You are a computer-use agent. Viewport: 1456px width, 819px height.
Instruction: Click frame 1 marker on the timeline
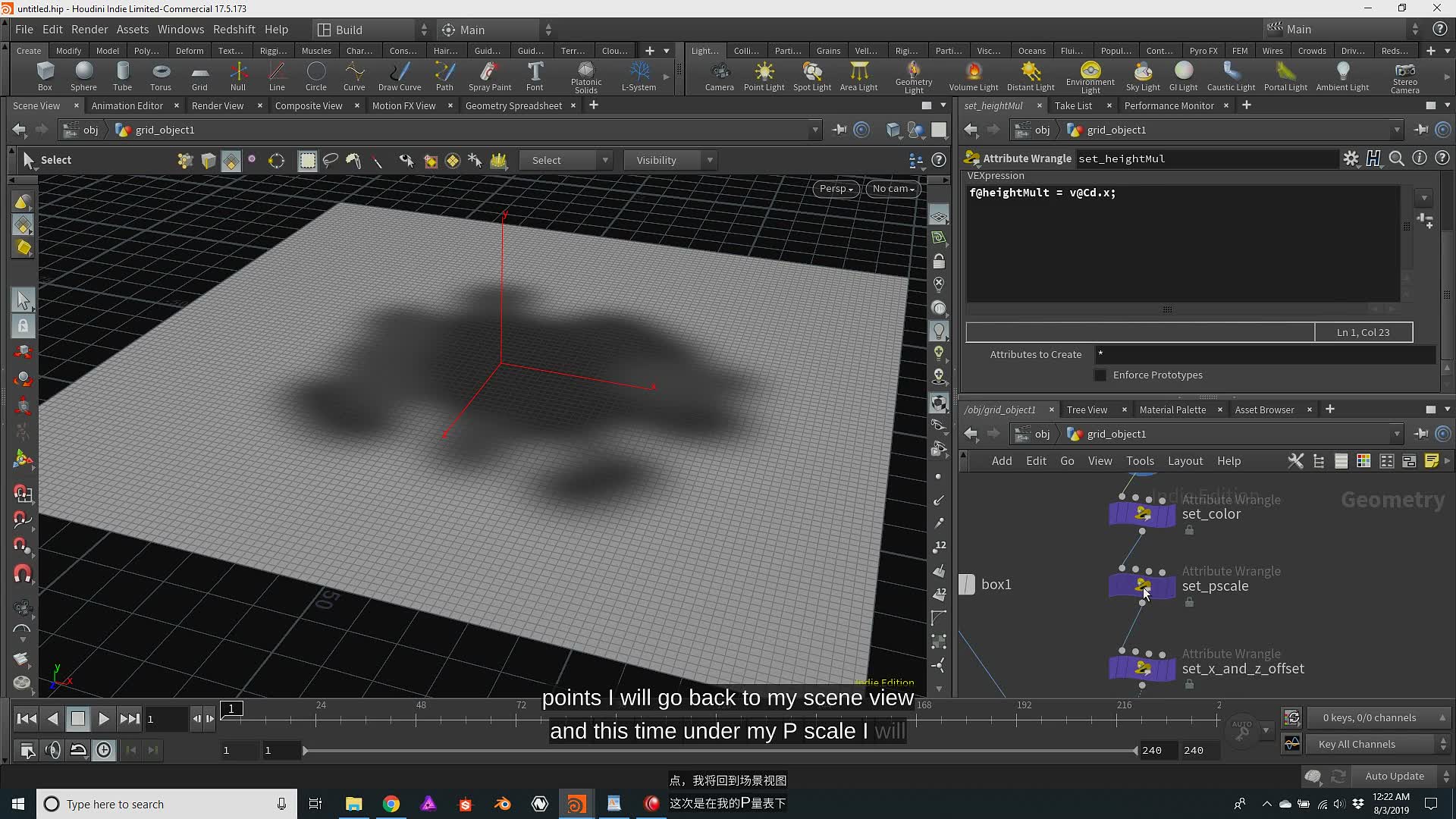point(231,708)
